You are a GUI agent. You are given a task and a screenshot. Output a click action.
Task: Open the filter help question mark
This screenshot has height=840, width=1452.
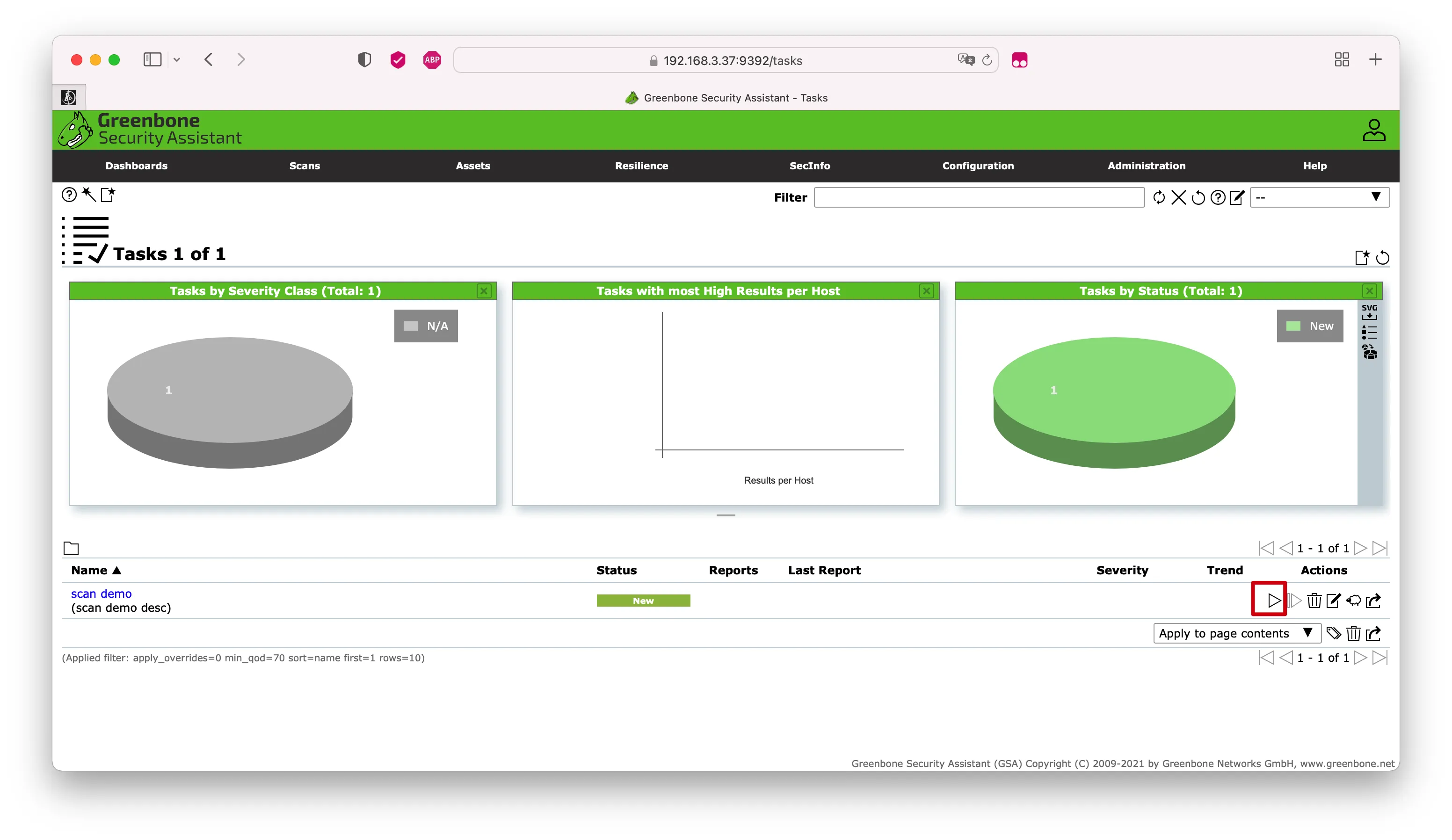tap(1218, 198)
